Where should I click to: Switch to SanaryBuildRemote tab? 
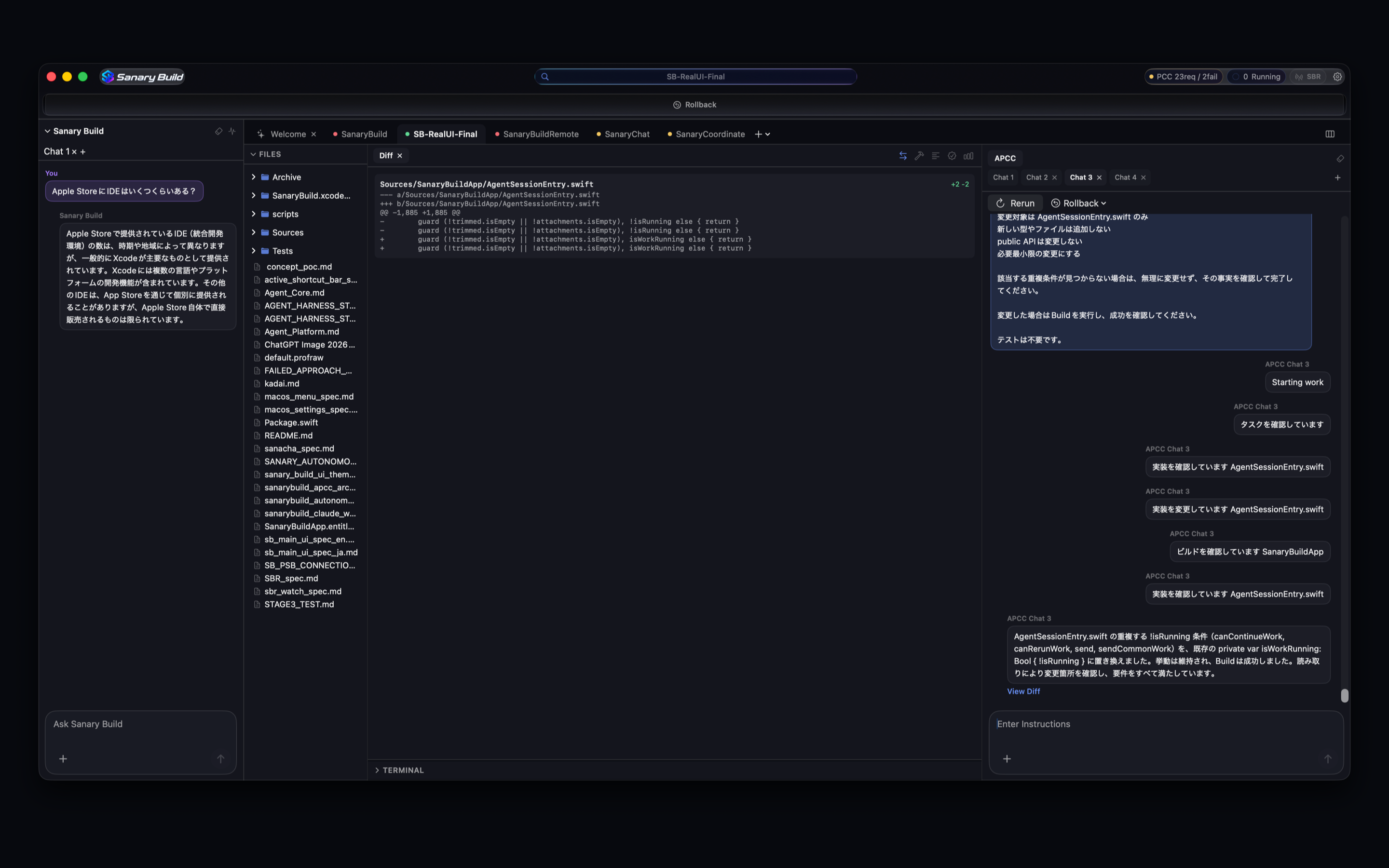click(537, 134)
